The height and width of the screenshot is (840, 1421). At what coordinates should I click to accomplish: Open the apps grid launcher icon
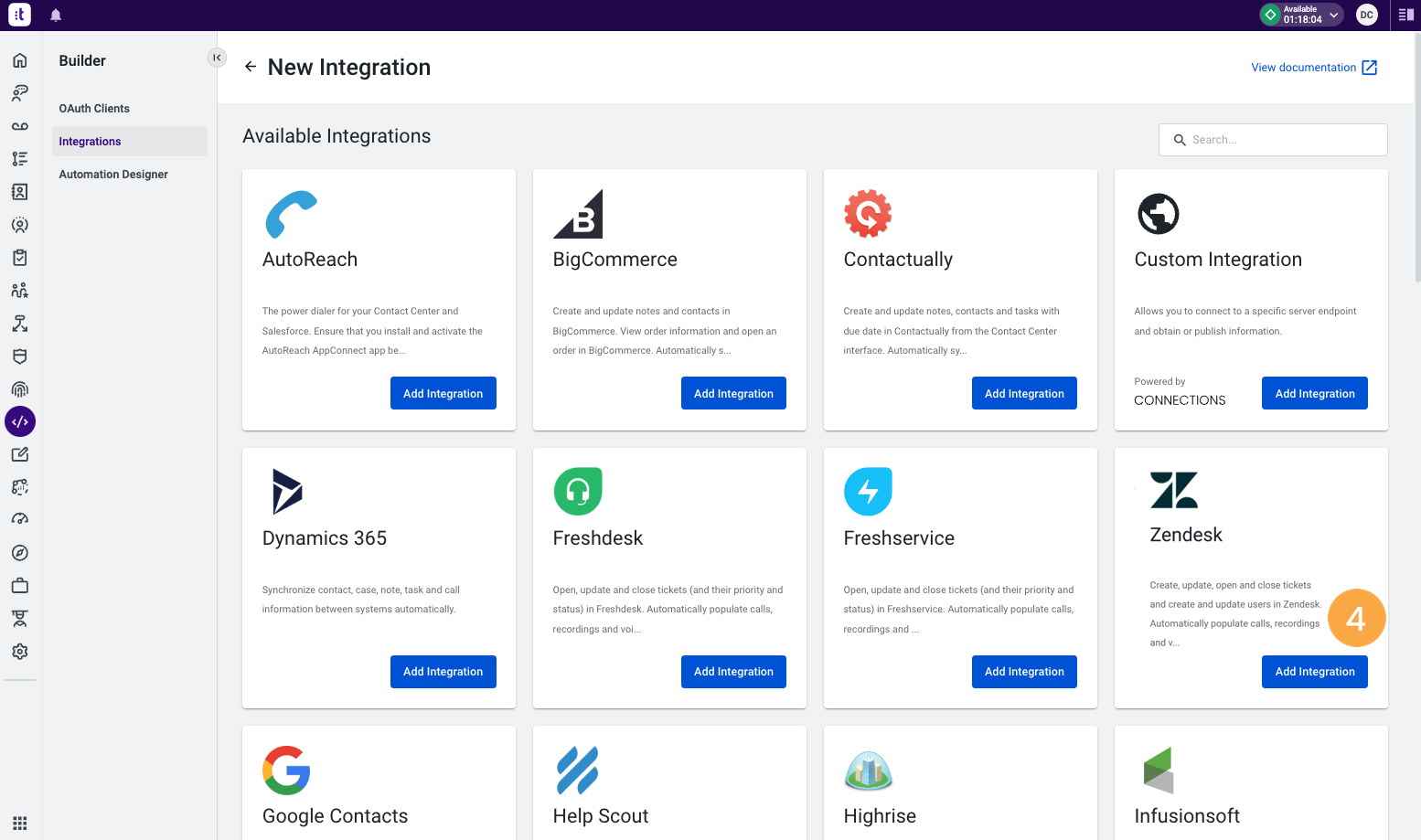20,823
